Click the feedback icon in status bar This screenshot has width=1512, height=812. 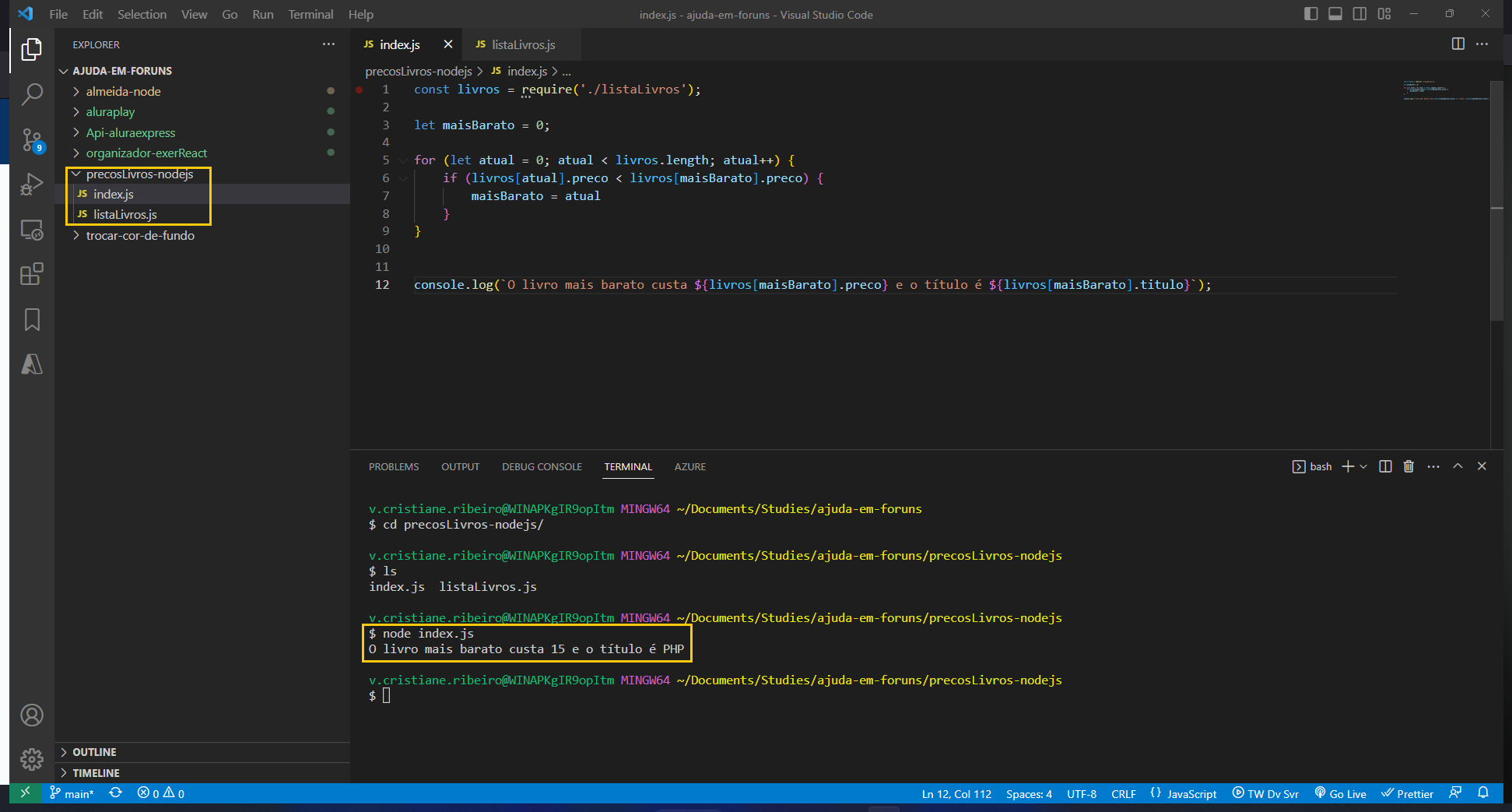[x=1455, y=793]
